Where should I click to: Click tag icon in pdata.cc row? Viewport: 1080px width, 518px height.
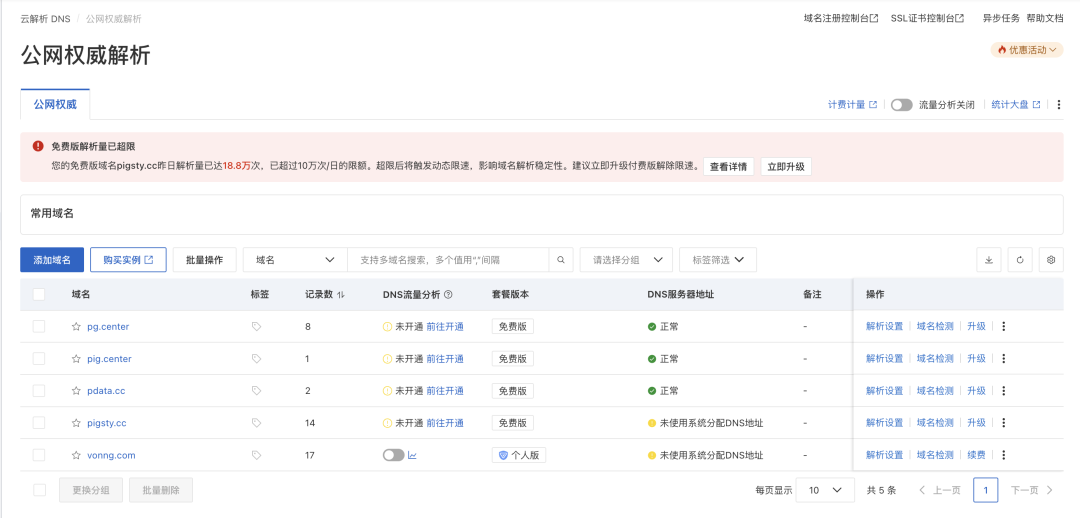click(256, 391)
